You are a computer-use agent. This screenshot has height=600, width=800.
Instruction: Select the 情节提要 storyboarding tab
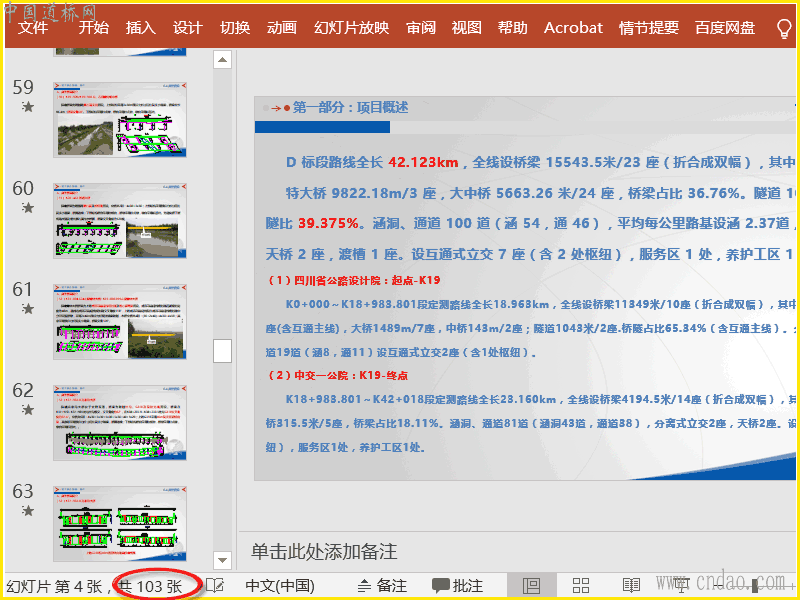649,28
